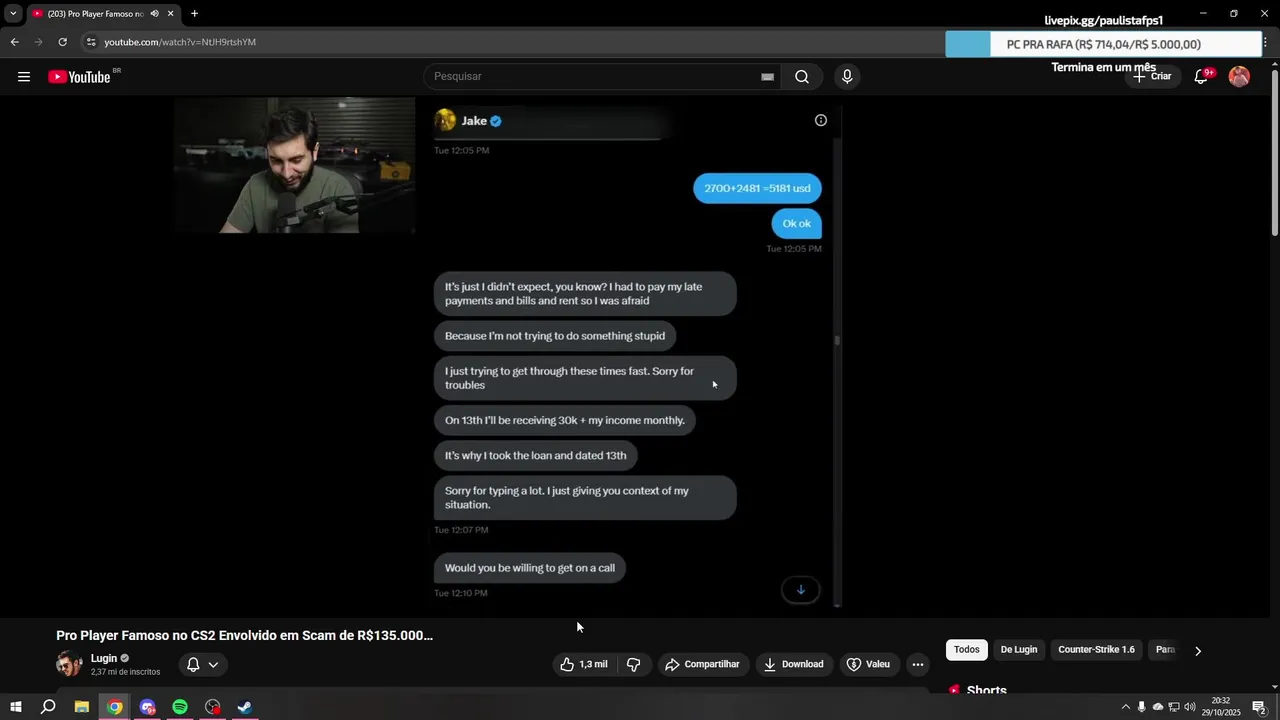Open more actions three-dot menu

pyautogui.click(x=918, y=664)
